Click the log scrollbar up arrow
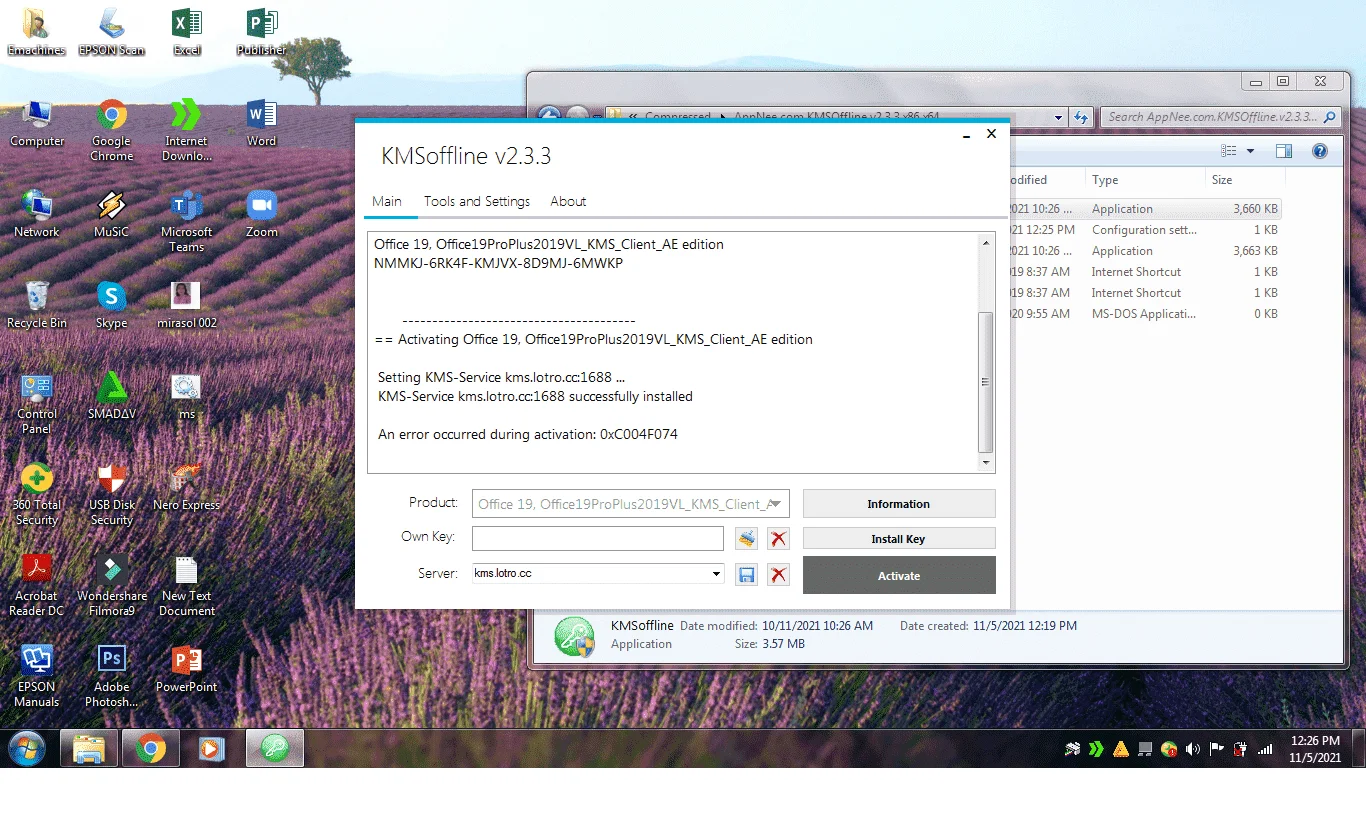 [986, 243]
